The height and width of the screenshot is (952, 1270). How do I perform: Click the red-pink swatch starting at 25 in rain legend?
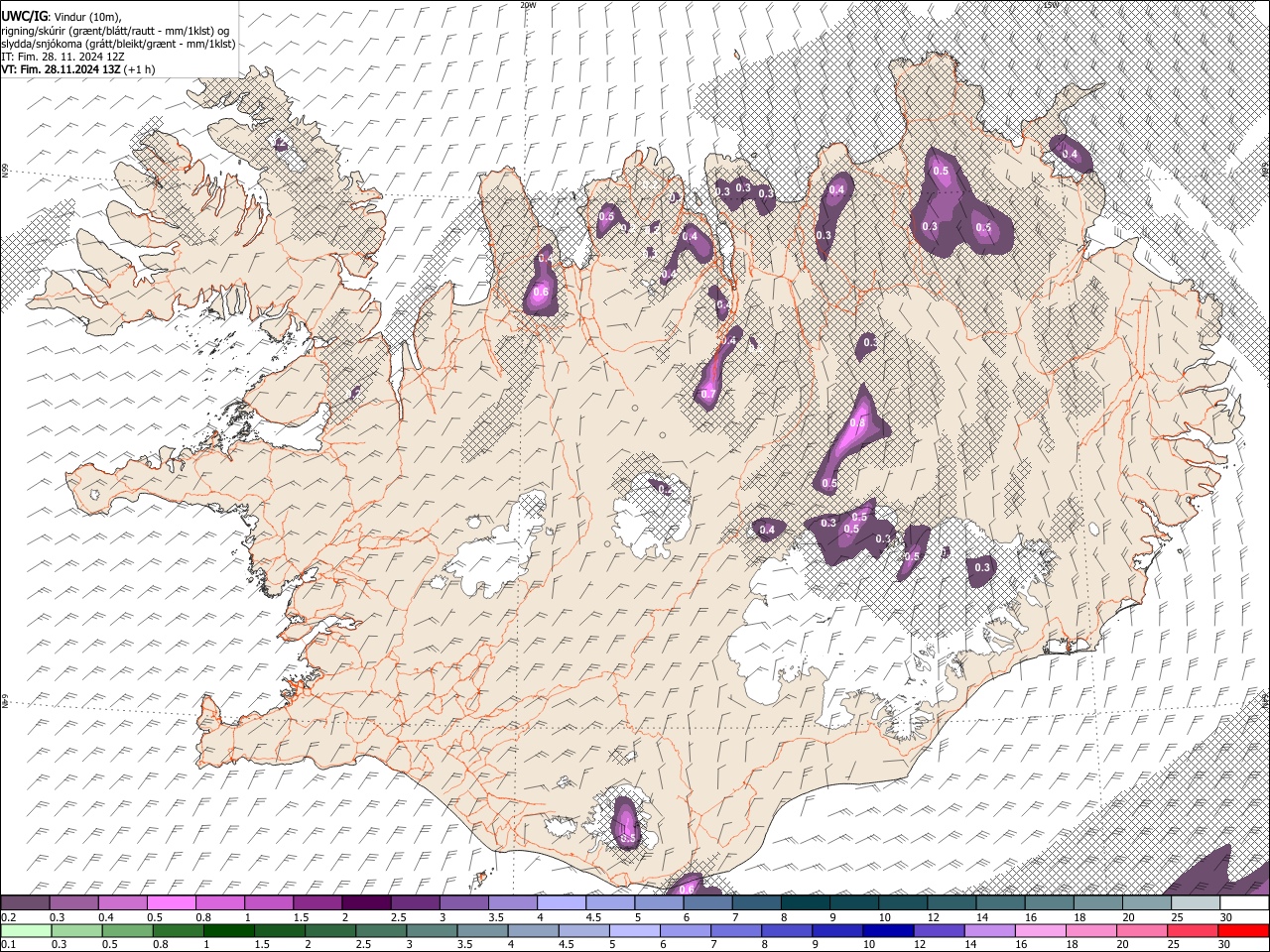coord(1193,930)
